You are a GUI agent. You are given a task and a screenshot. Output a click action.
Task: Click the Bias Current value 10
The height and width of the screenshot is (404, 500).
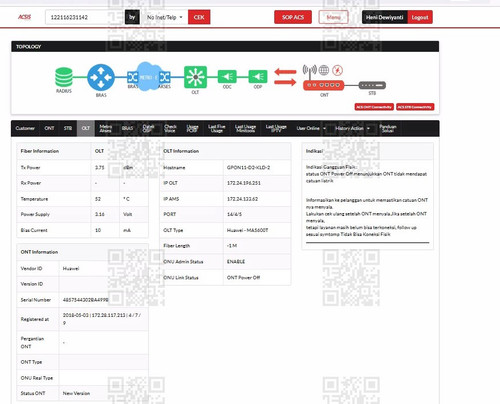(98, 230)
